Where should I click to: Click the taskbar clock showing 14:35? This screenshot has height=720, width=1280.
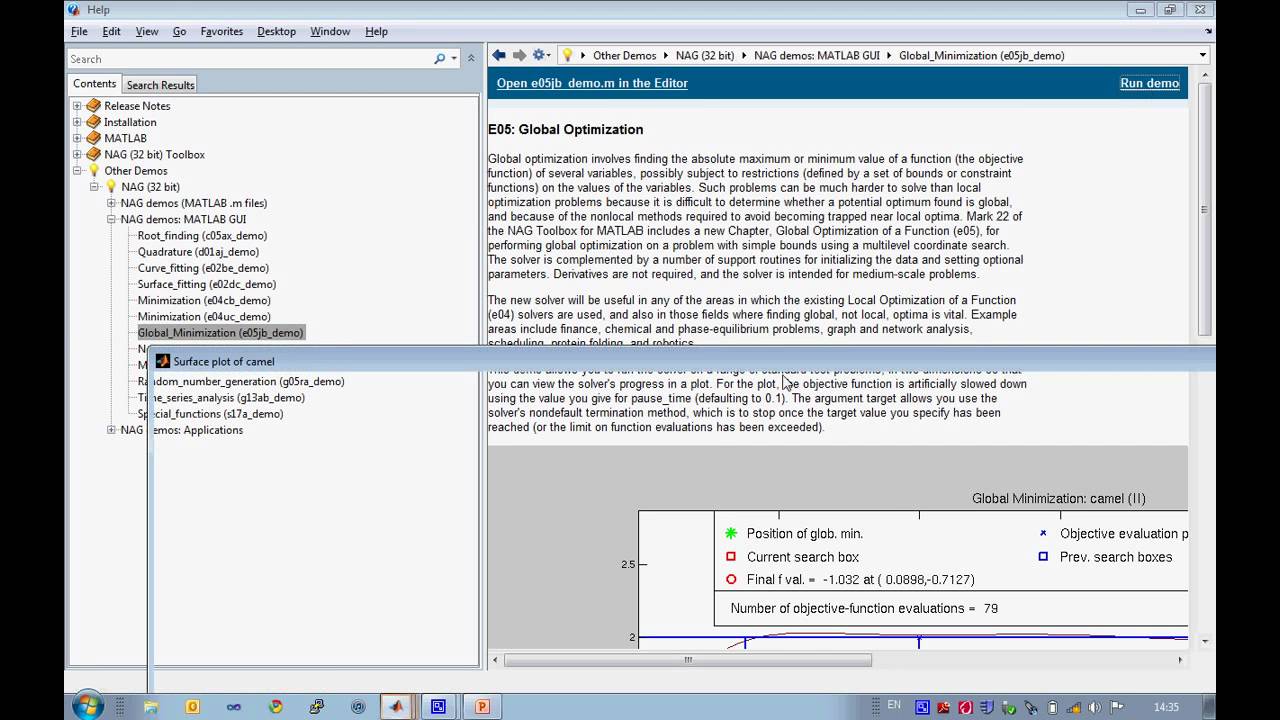(1166, 707)
